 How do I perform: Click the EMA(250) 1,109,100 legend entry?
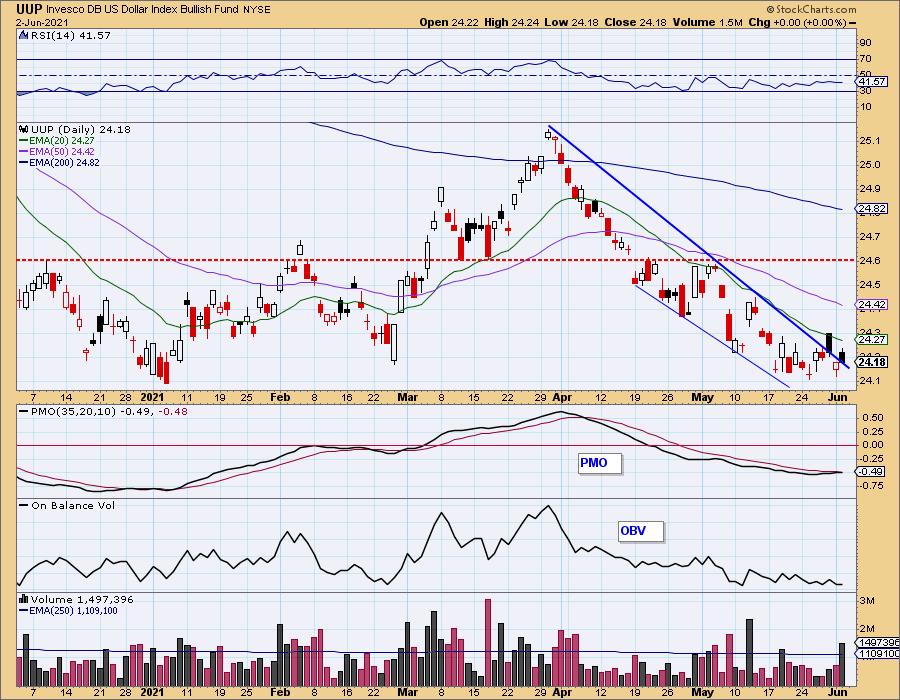[x=68, y=610]
